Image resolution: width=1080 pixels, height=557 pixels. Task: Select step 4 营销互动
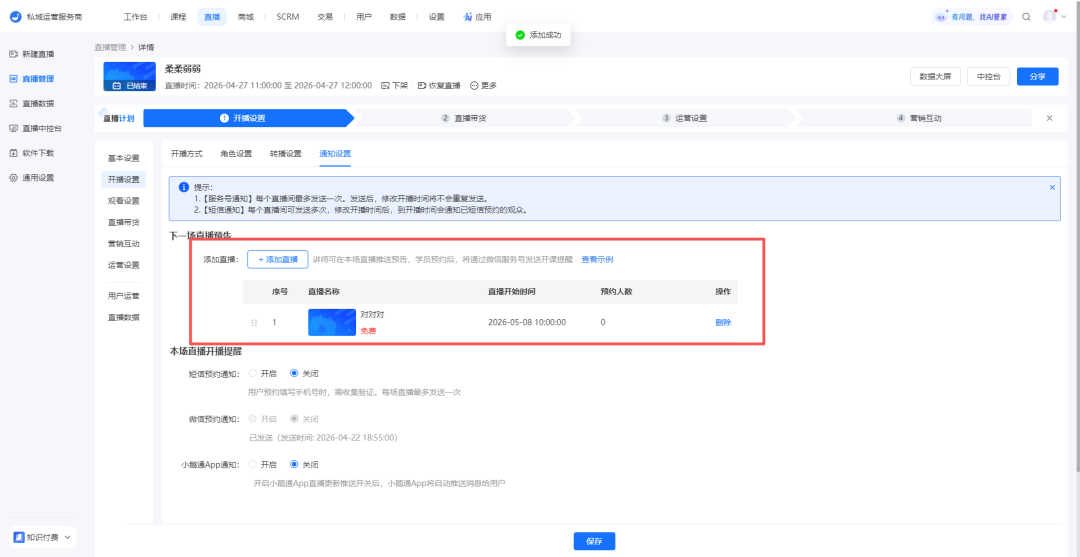click(919, 118)
